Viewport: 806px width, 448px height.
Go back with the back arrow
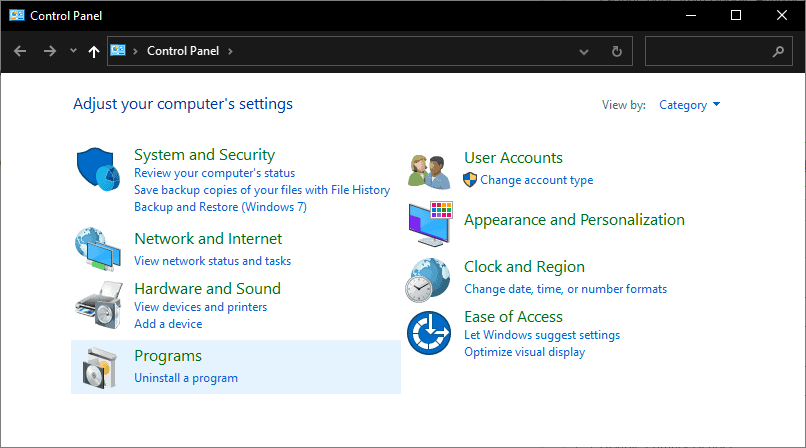[20, 51]
